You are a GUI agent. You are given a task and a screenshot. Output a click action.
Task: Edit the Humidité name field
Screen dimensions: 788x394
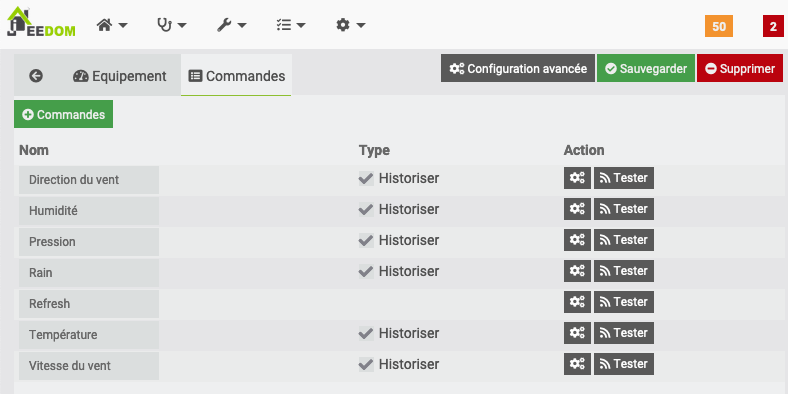click(89, 211)
